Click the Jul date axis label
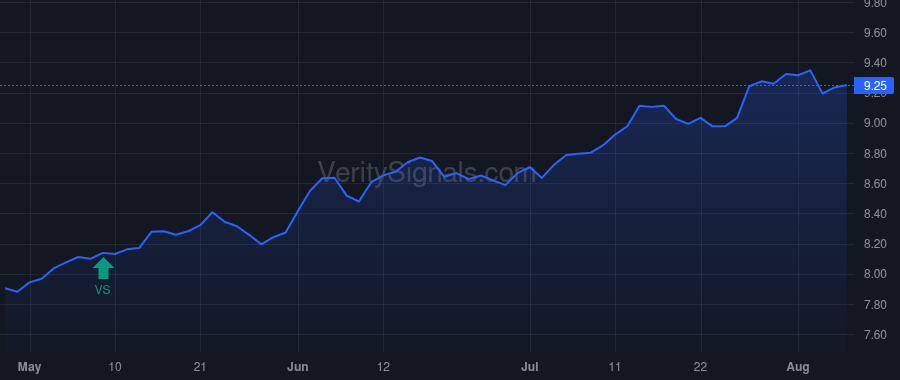900x380 pixels. pos(530,367)
